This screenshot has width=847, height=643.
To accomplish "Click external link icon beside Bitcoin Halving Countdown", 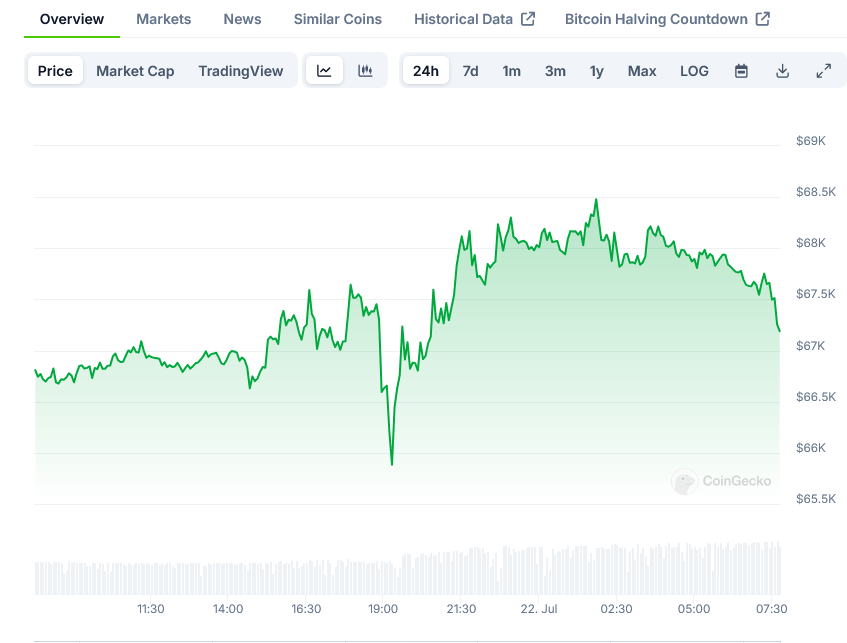I will click(x=763, y=19).
